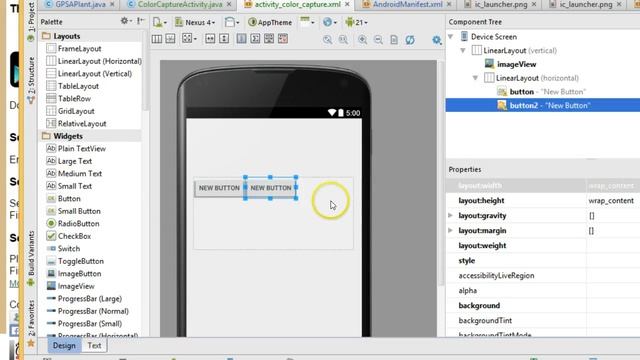Click the palette hide icon

click(x=140, y=21)
